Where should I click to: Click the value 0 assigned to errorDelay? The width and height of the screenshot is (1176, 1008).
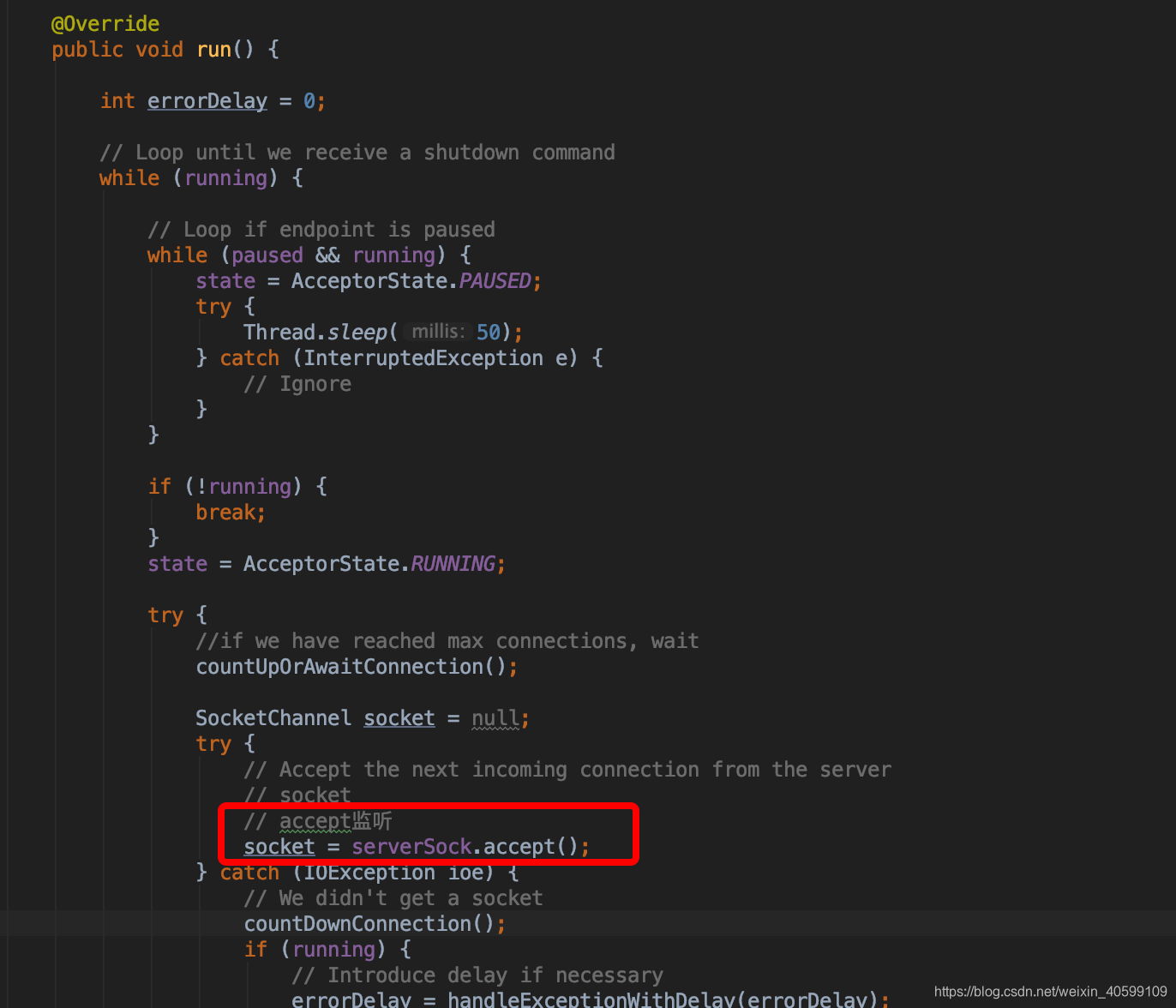[x=309, y=101]
